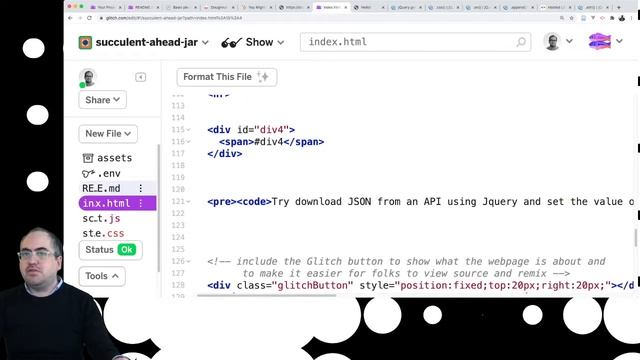Open the README.md file

coord(101,188)
